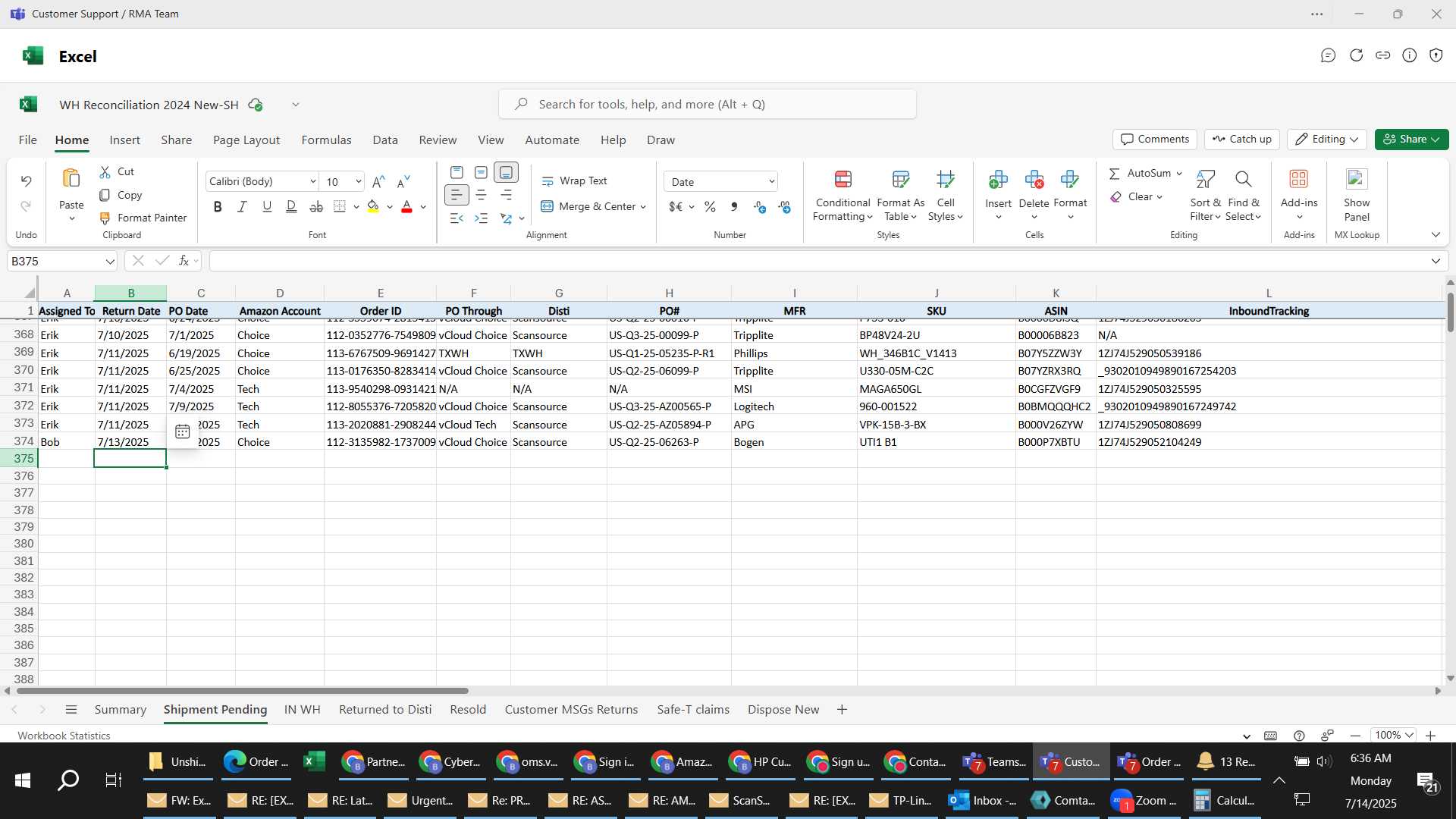Screen dimensions: 1456x819
Task: Click the Paste button
Action: [71, 195]
